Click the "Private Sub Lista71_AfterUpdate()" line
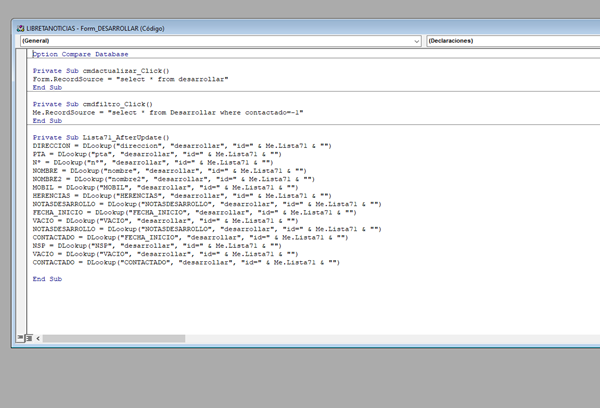The height and width of the screenshot is (408, 600). [101, 137]
